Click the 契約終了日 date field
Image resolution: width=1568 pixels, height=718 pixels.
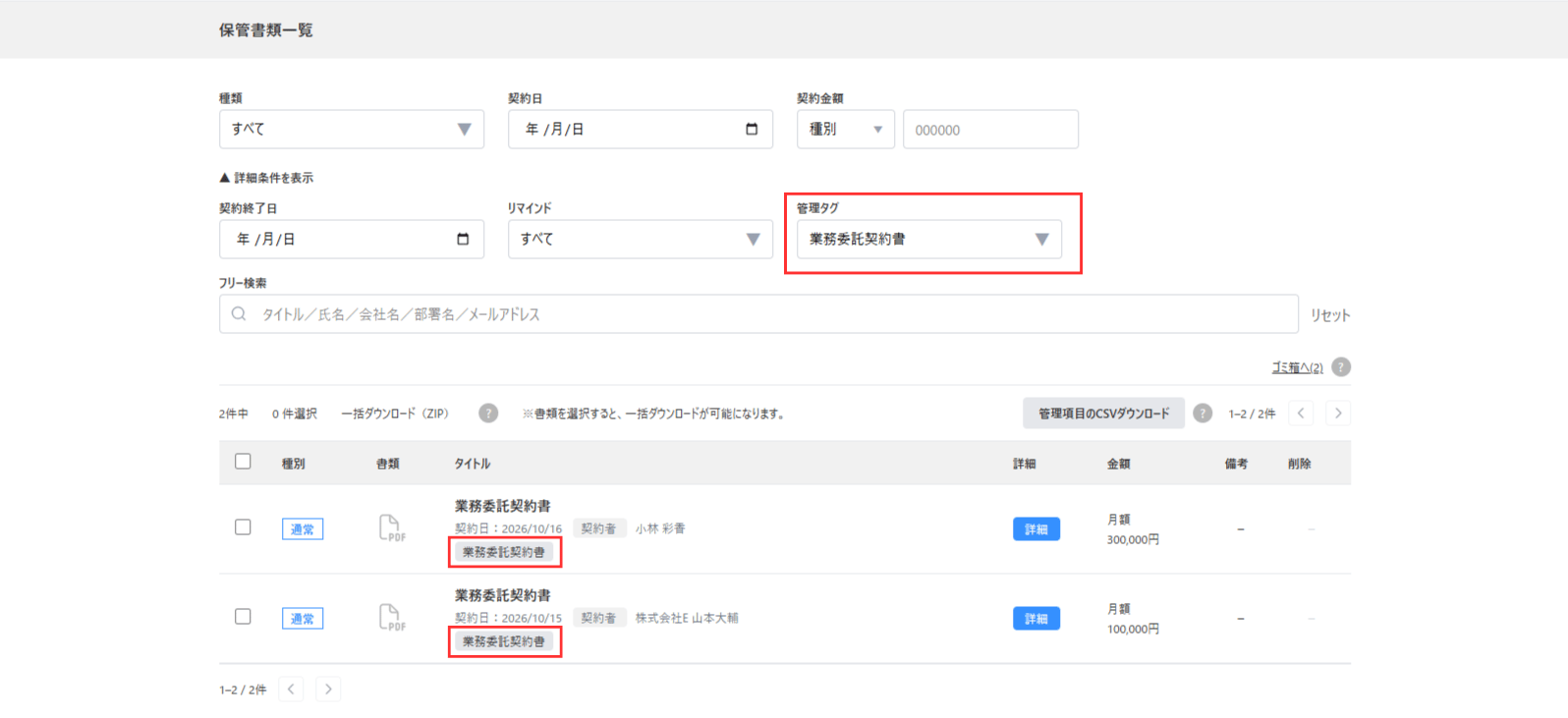point(351,239)
